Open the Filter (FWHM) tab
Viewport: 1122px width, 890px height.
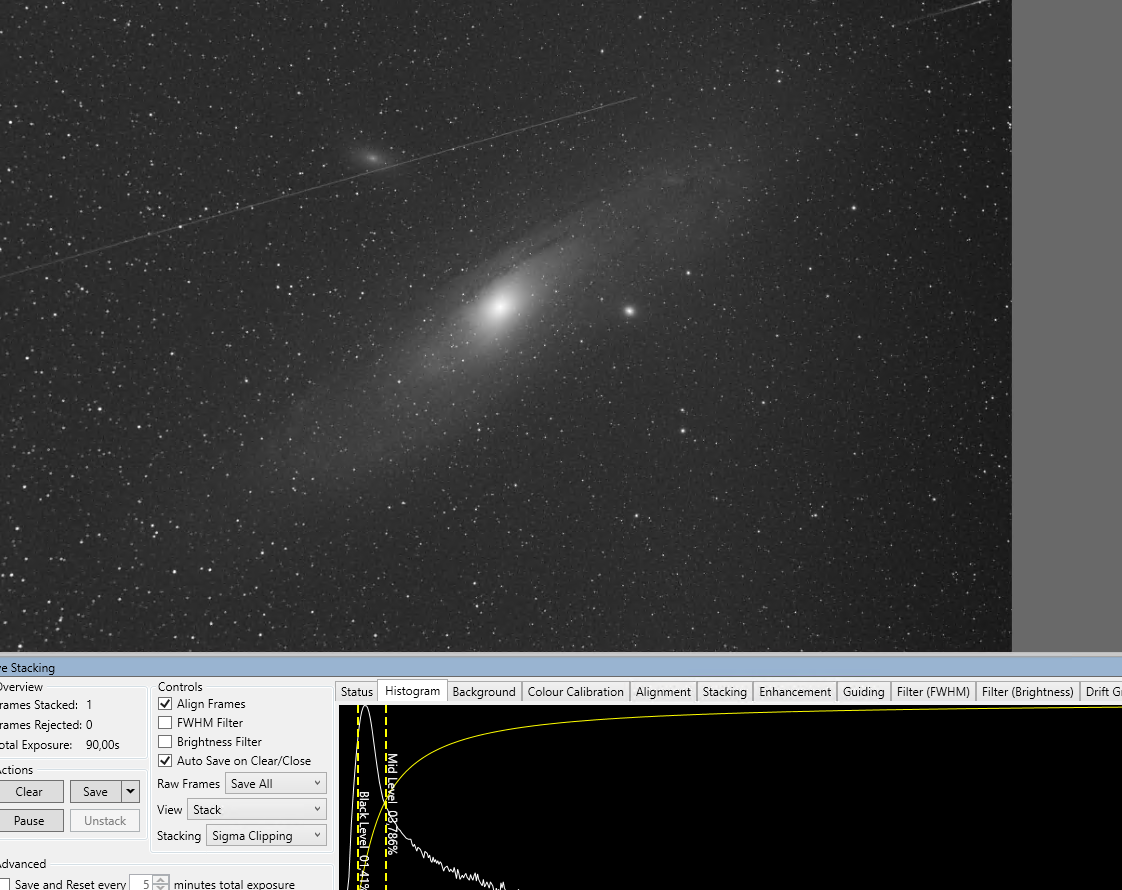point(933,692)
